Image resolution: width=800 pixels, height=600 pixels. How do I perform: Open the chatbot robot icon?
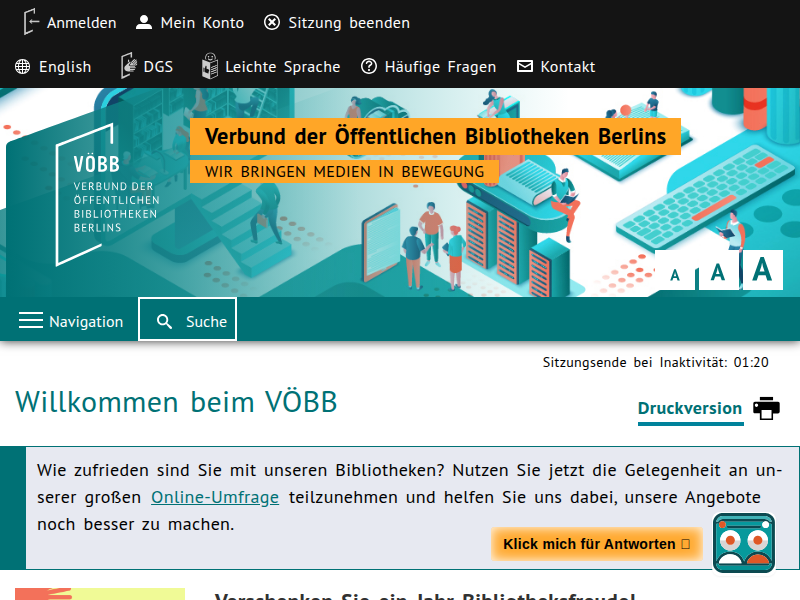click(x=744, y=543)
